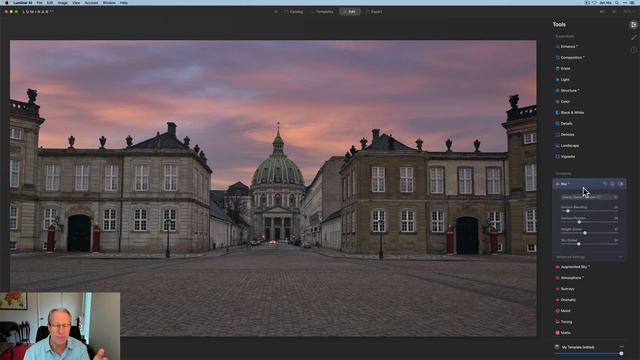Open the File menu
Screen dimensions: 640x360
click(x=39, y=2)
